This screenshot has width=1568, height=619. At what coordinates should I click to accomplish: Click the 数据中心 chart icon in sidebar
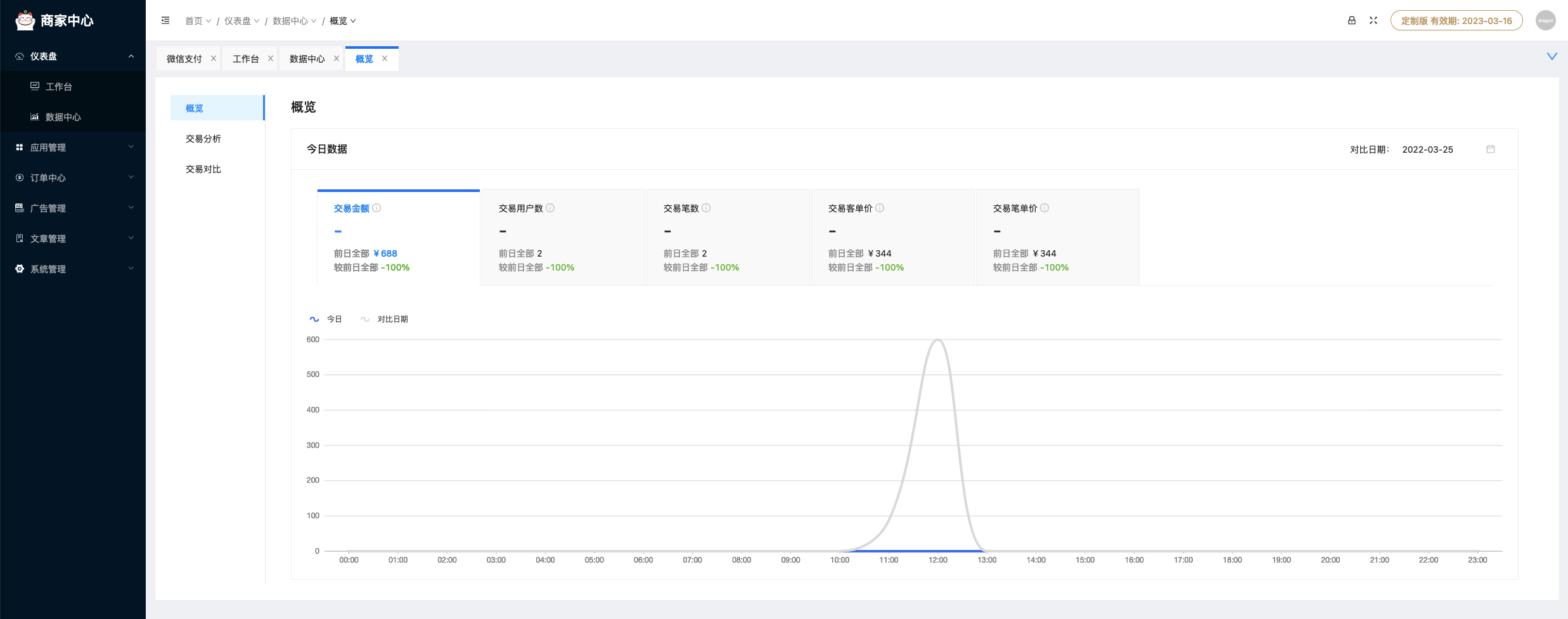[x=35, y=117]
